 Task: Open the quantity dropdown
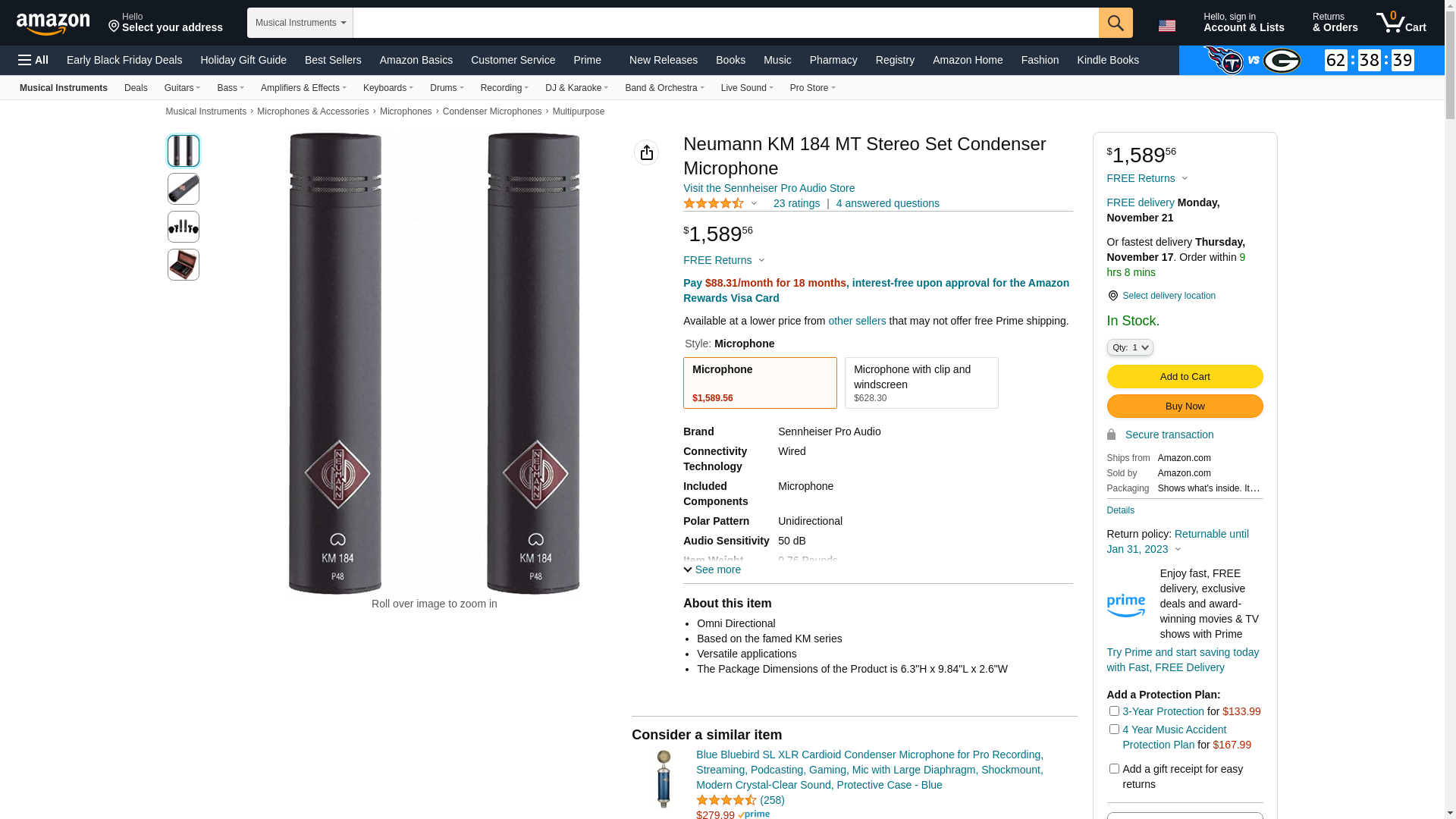tap(1129, 347)
